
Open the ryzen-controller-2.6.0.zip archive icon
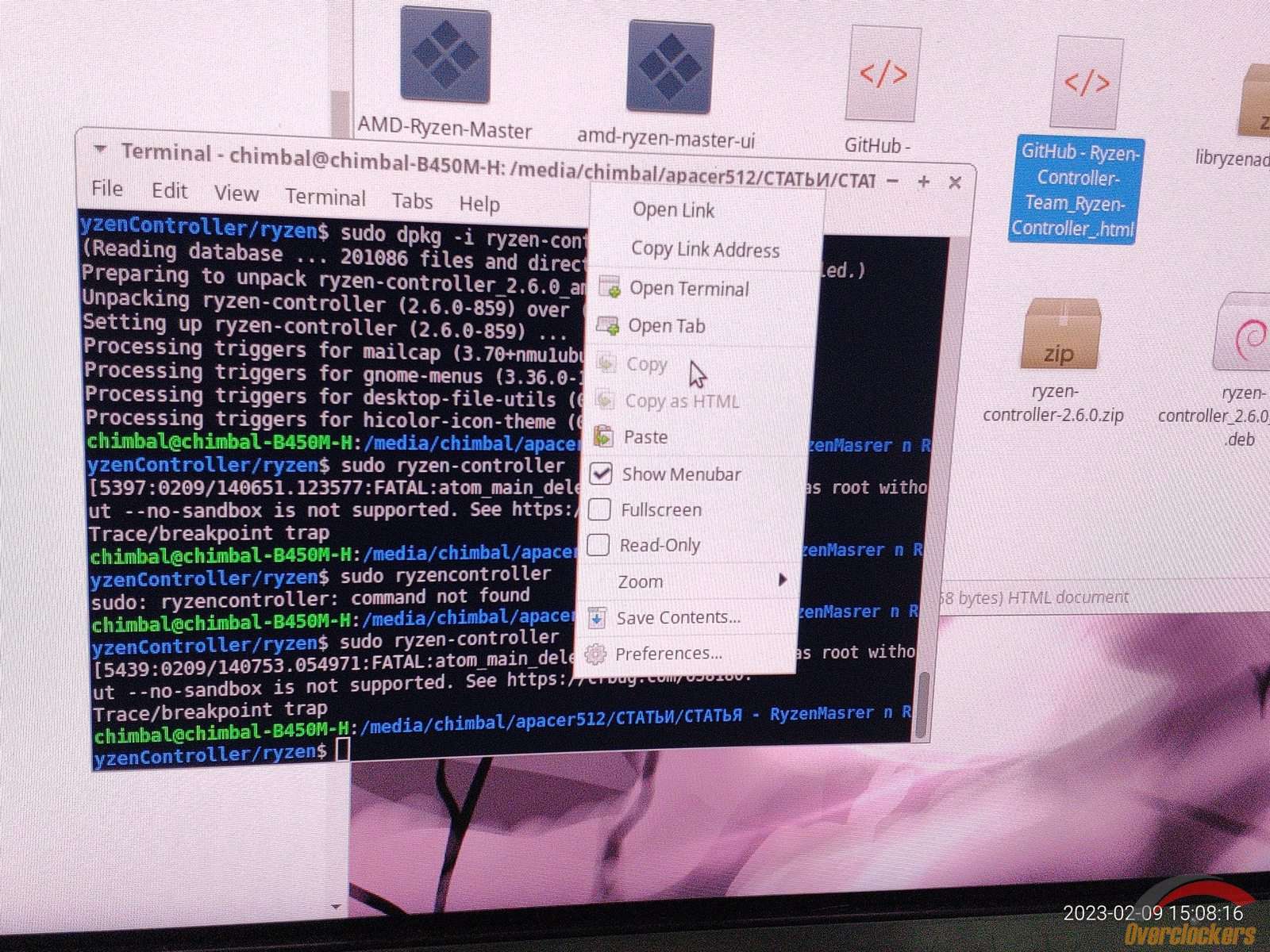click(1060, 333)
